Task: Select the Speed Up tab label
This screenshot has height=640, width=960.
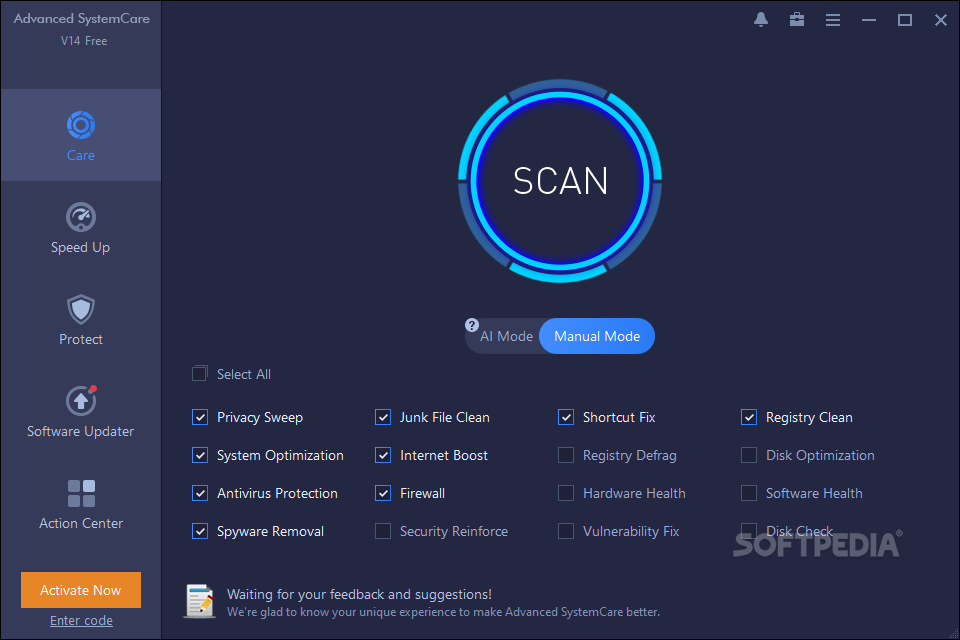Action: click(80, 247)
